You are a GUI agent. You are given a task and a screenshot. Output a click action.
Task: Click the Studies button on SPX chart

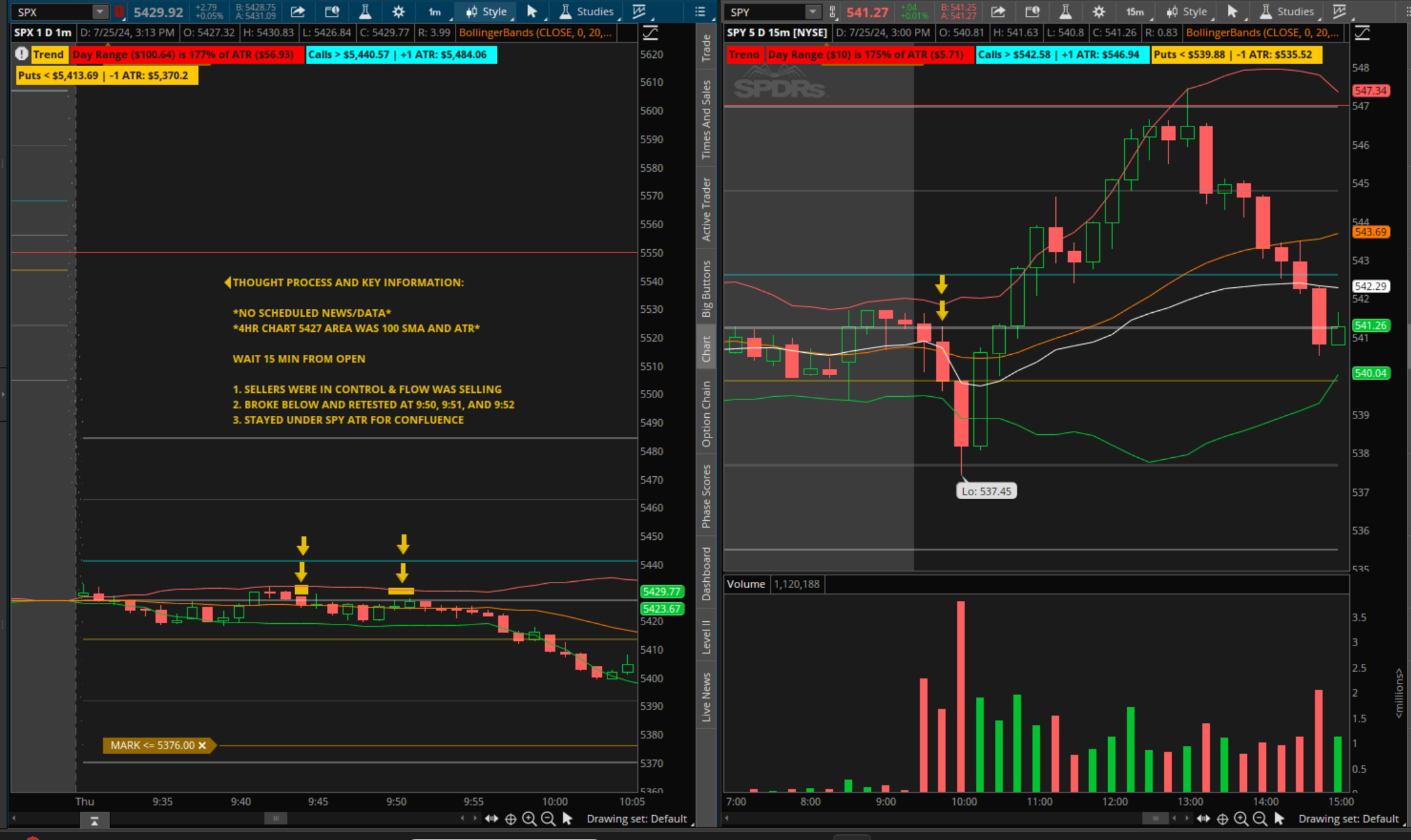point(587,11)
